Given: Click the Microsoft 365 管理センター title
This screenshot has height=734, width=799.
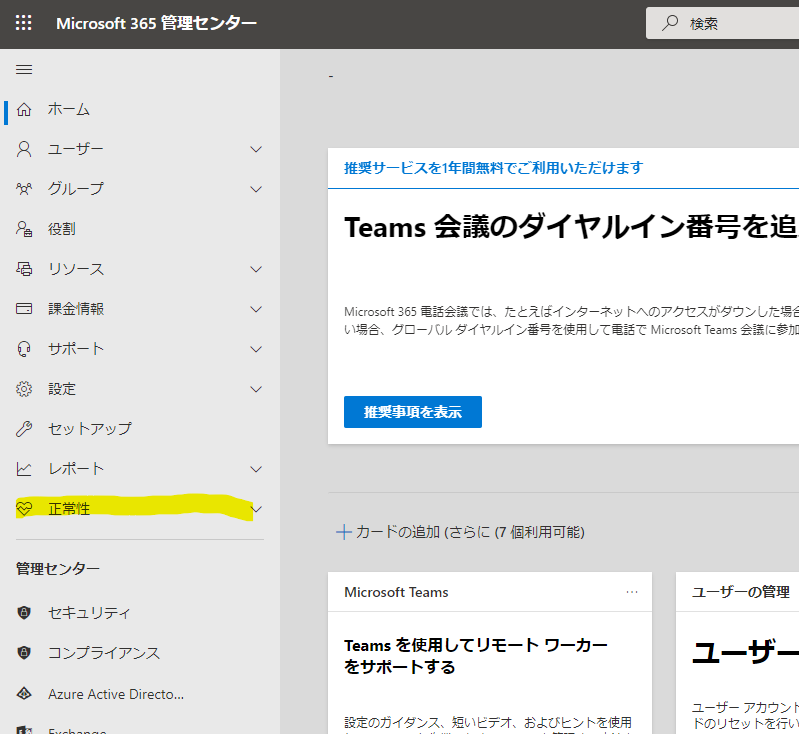Looking at the screenshot, I should coord(156,23).
